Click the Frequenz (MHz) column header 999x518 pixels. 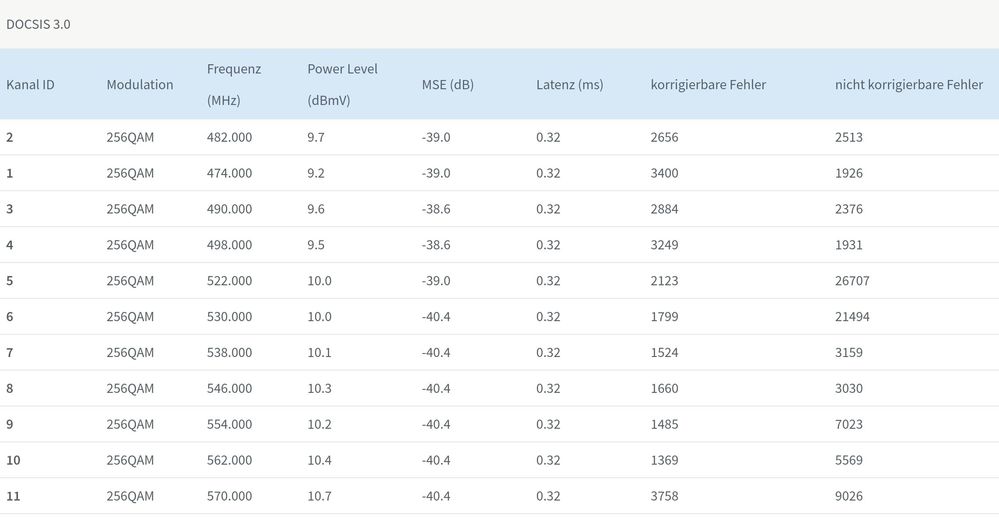234,85
